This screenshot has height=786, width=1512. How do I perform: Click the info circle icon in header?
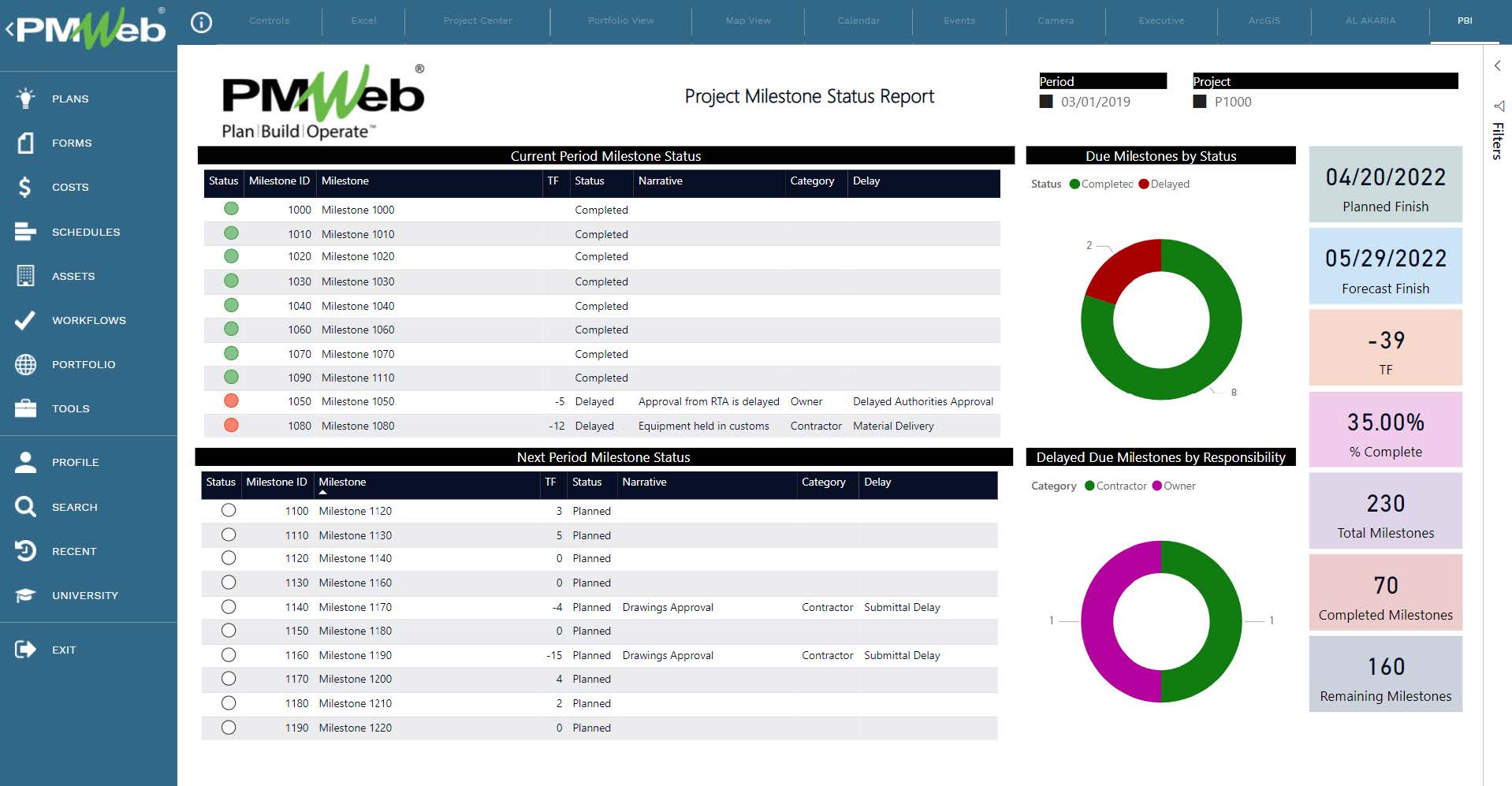[x=202, y=23]
